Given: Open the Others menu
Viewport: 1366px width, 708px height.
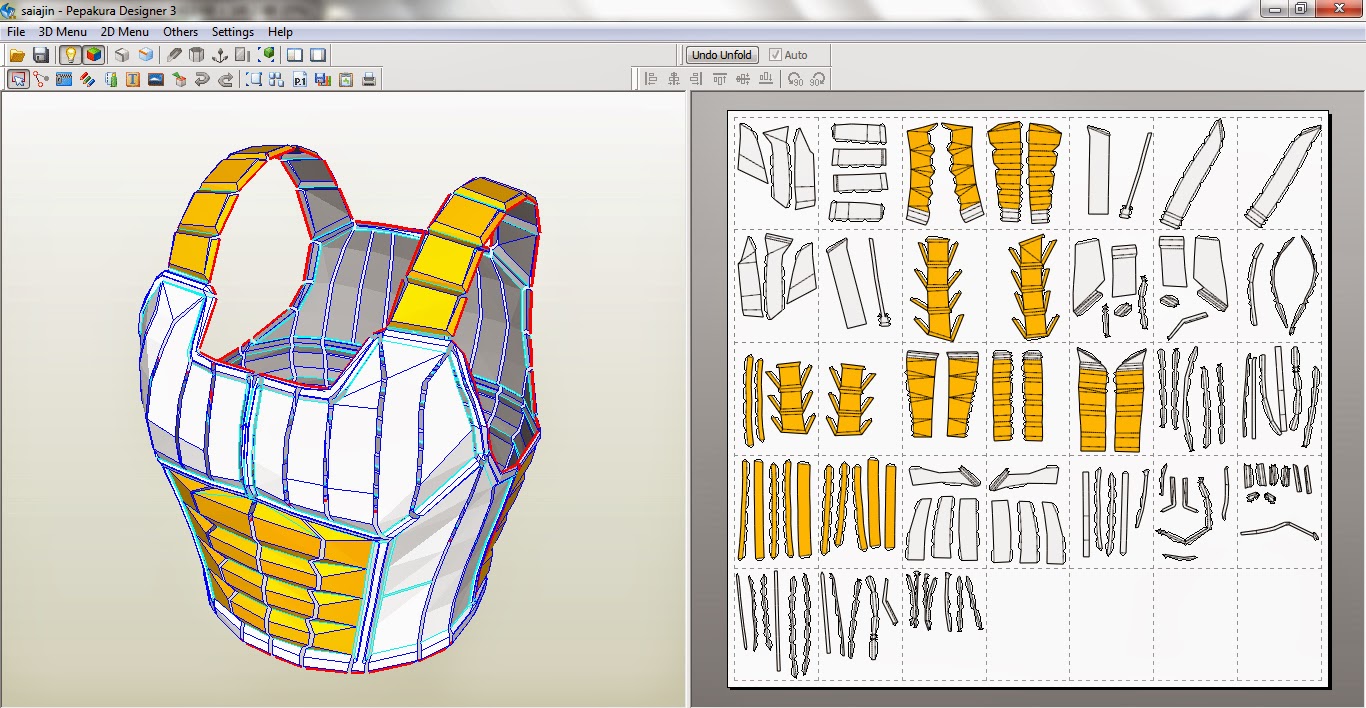Looking at the screenshot, I should [x=180, y=31].
